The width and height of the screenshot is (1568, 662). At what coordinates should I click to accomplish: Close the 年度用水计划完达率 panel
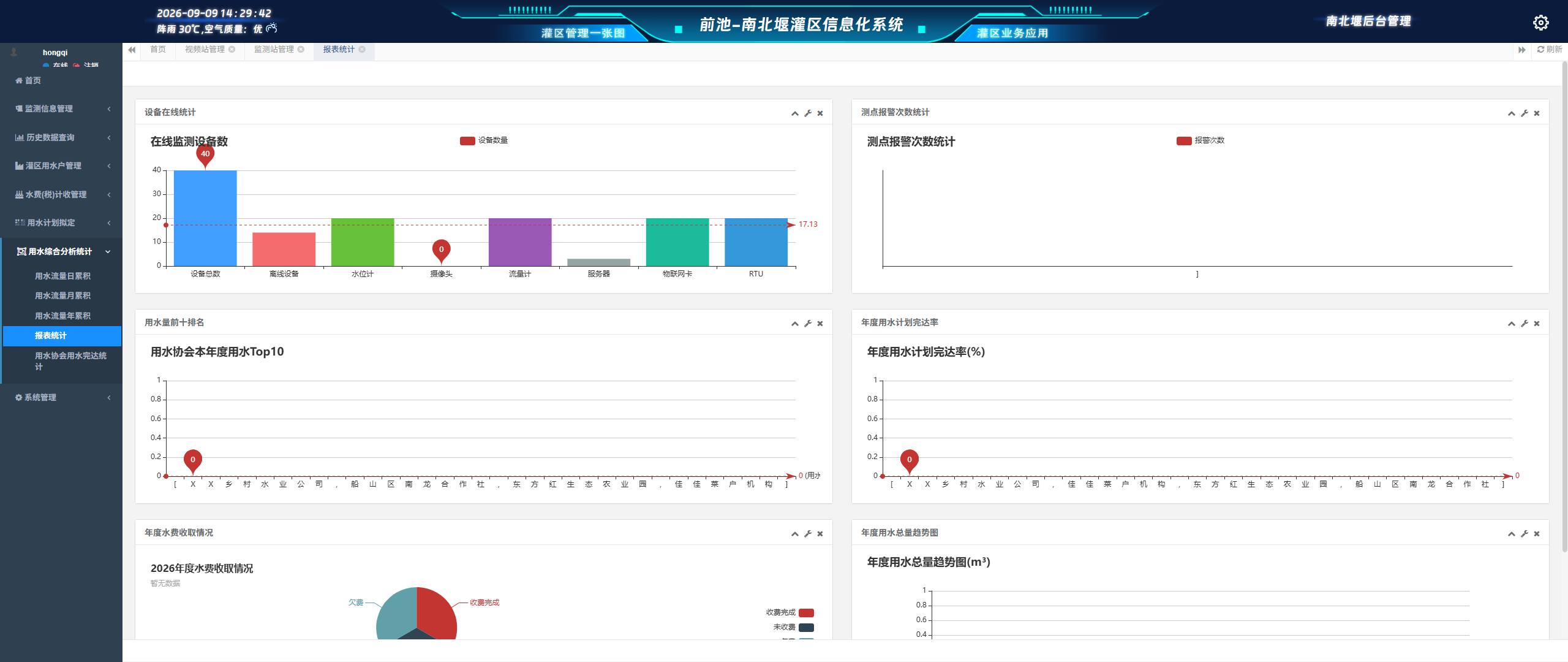(1537, 324)
